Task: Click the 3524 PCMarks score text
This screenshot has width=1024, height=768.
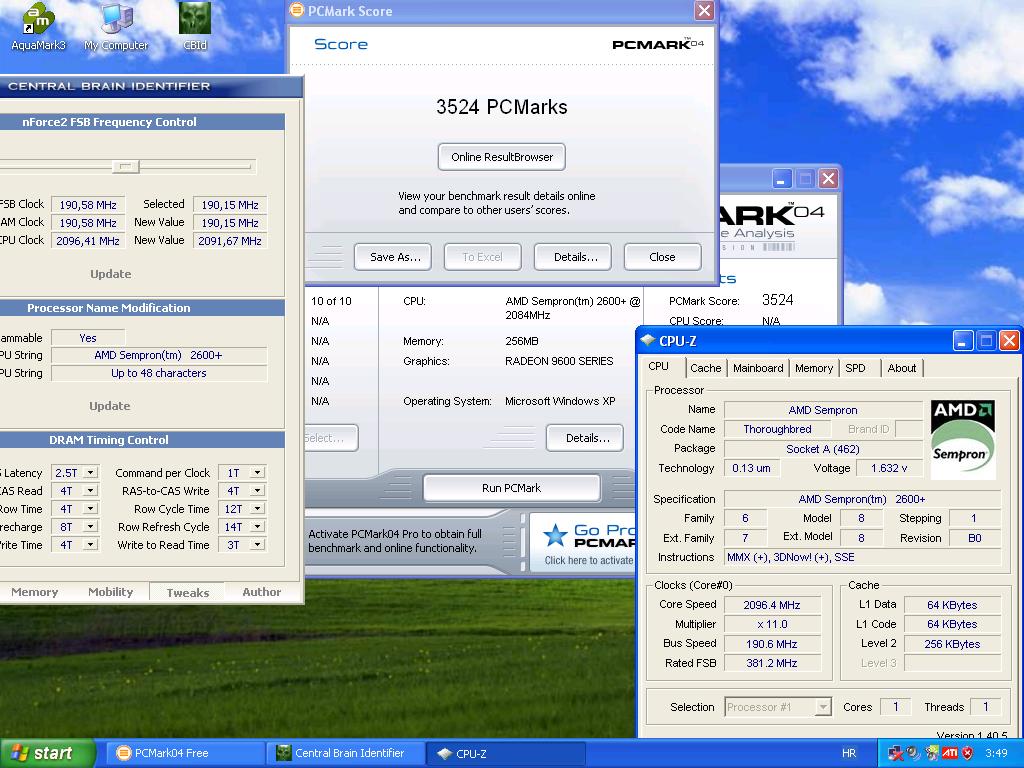Action: tap(502, 107)
